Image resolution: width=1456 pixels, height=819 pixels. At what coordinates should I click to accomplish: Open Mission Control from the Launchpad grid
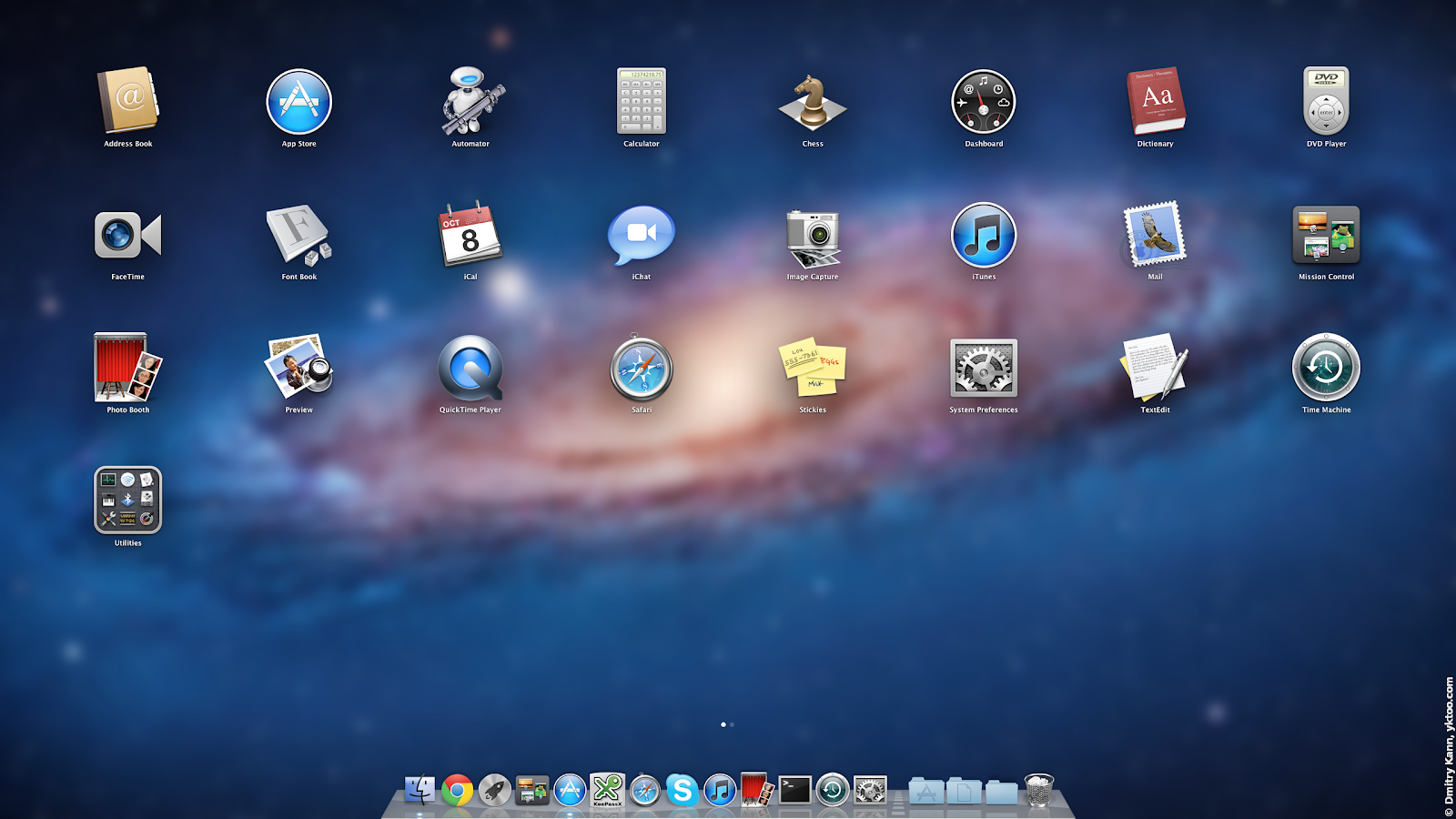pyautogui.click(x=1326, y=235)
